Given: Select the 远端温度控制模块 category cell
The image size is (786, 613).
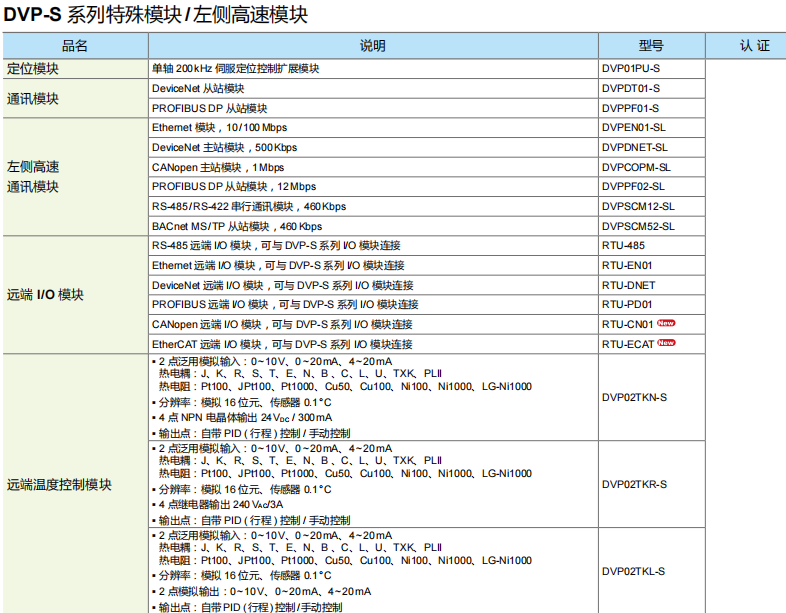Looking at the screenshot, I should pyautogui.click(x=59, y=484).
